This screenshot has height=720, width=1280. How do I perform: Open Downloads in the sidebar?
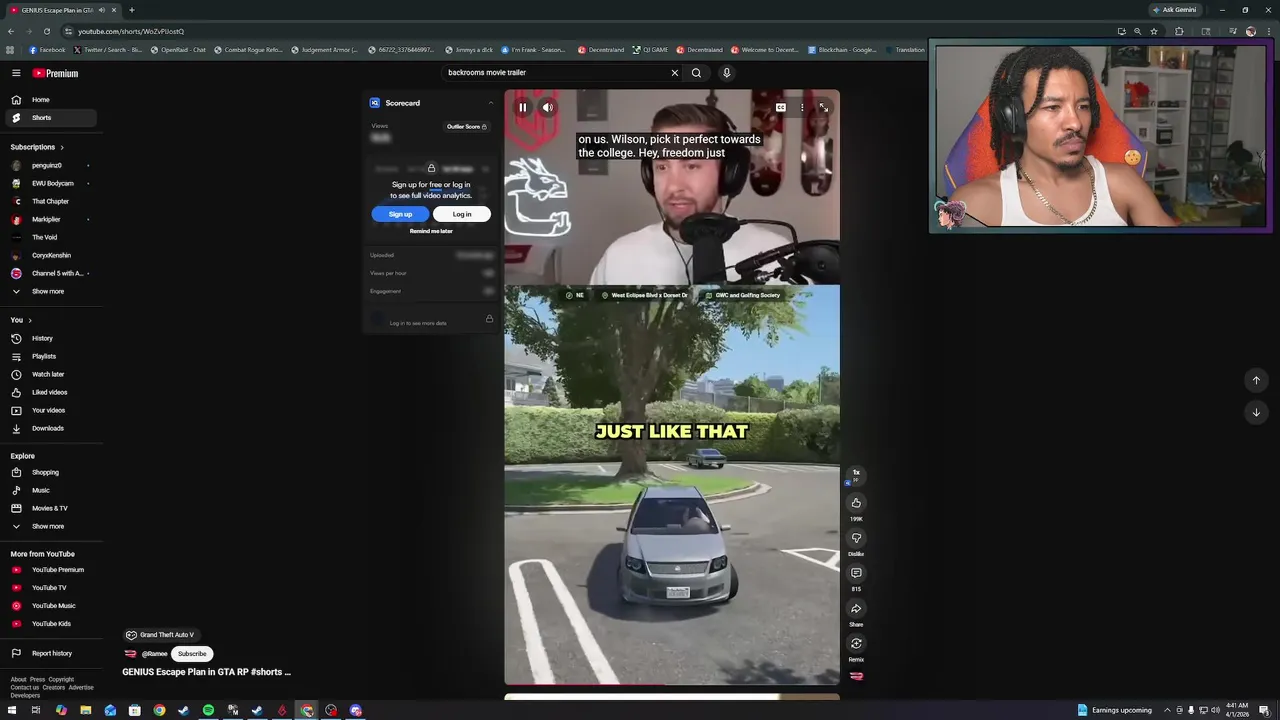(50, 428)
